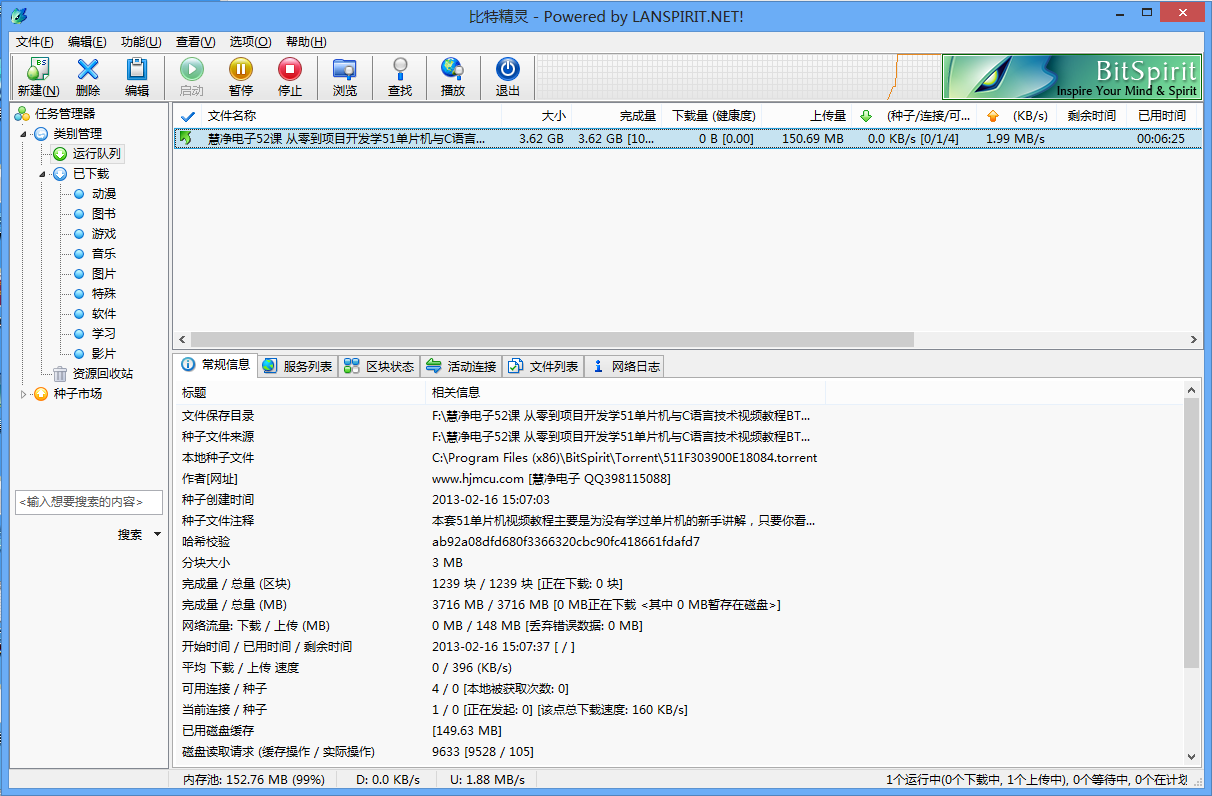Toggle the checkmark column header in task list
Viewport: 1212px width, 796px height.
pos(187,116)
